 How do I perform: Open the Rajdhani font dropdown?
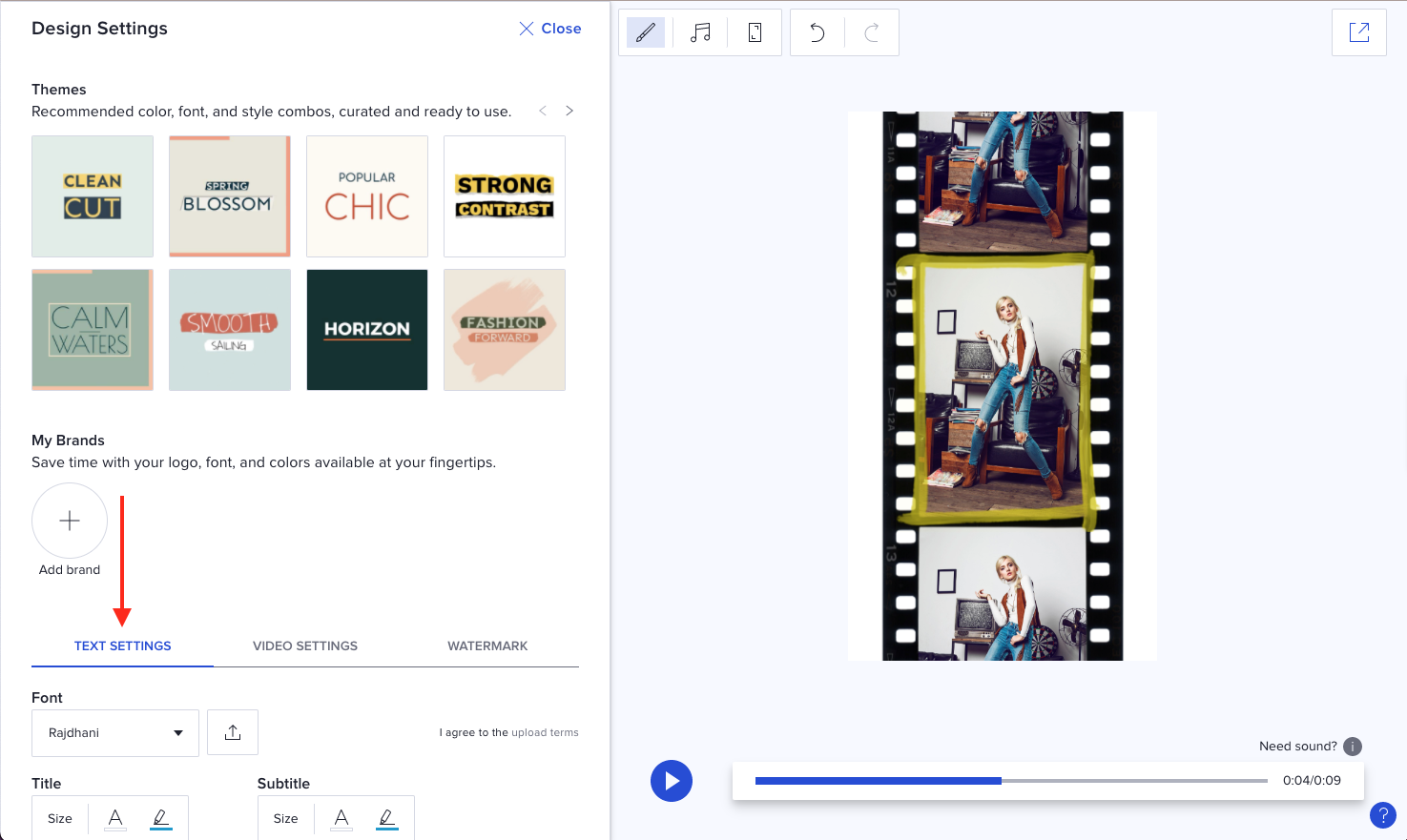point(115,732)
